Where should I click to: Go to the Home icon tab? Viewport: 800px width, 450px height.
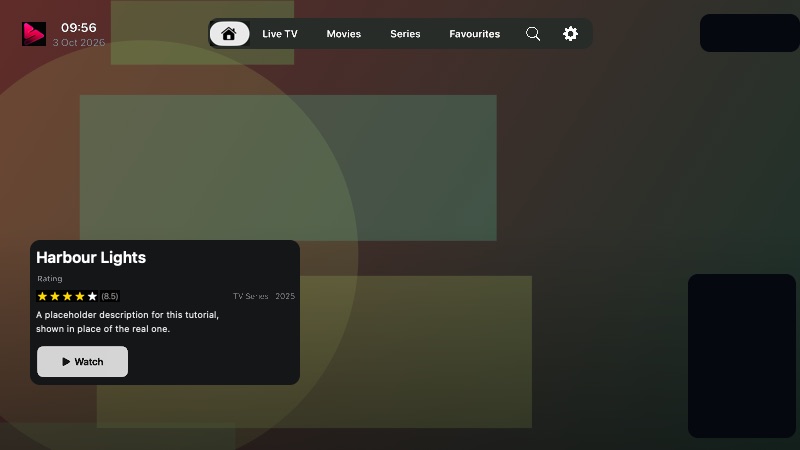pos(229,34)
